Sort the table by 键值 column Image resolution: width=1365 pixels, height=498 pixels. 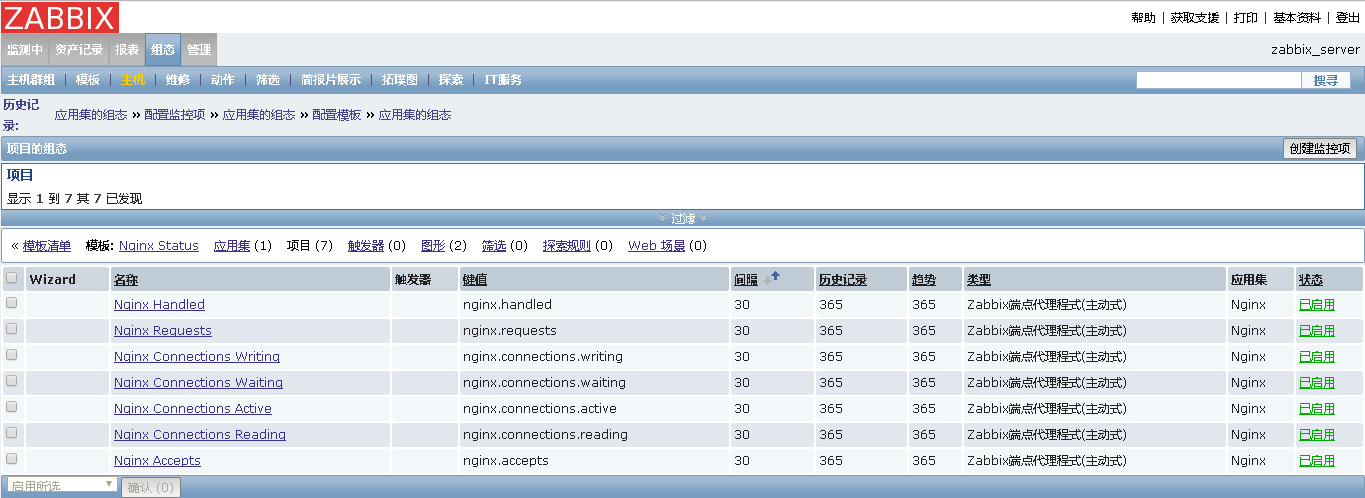point(475,280)
